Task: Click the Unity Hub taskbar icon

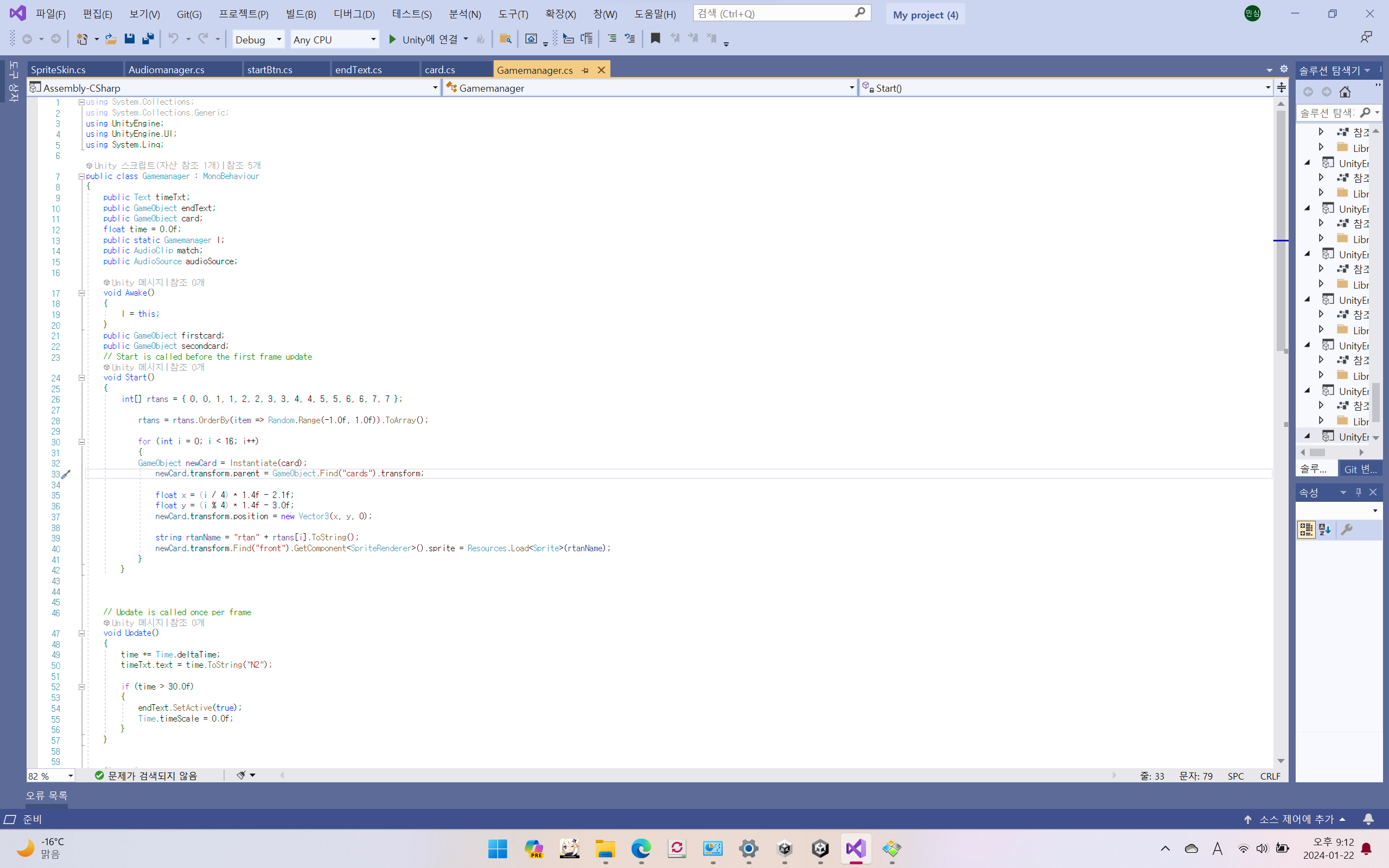Action: [785, 848]
